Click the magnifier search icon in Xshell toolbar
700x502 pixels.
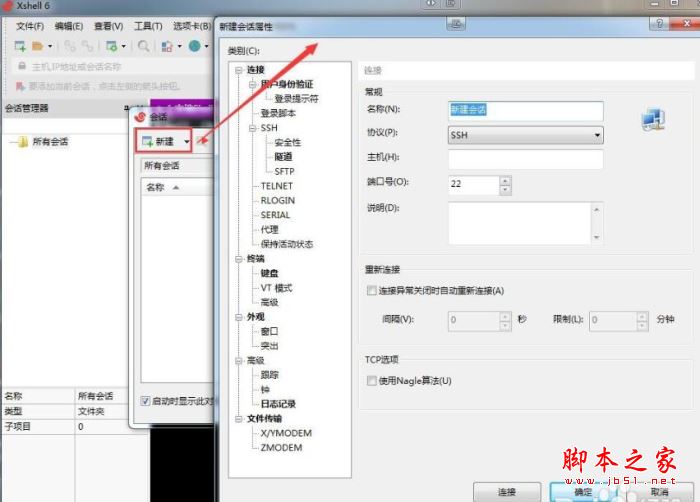(143, 46)
